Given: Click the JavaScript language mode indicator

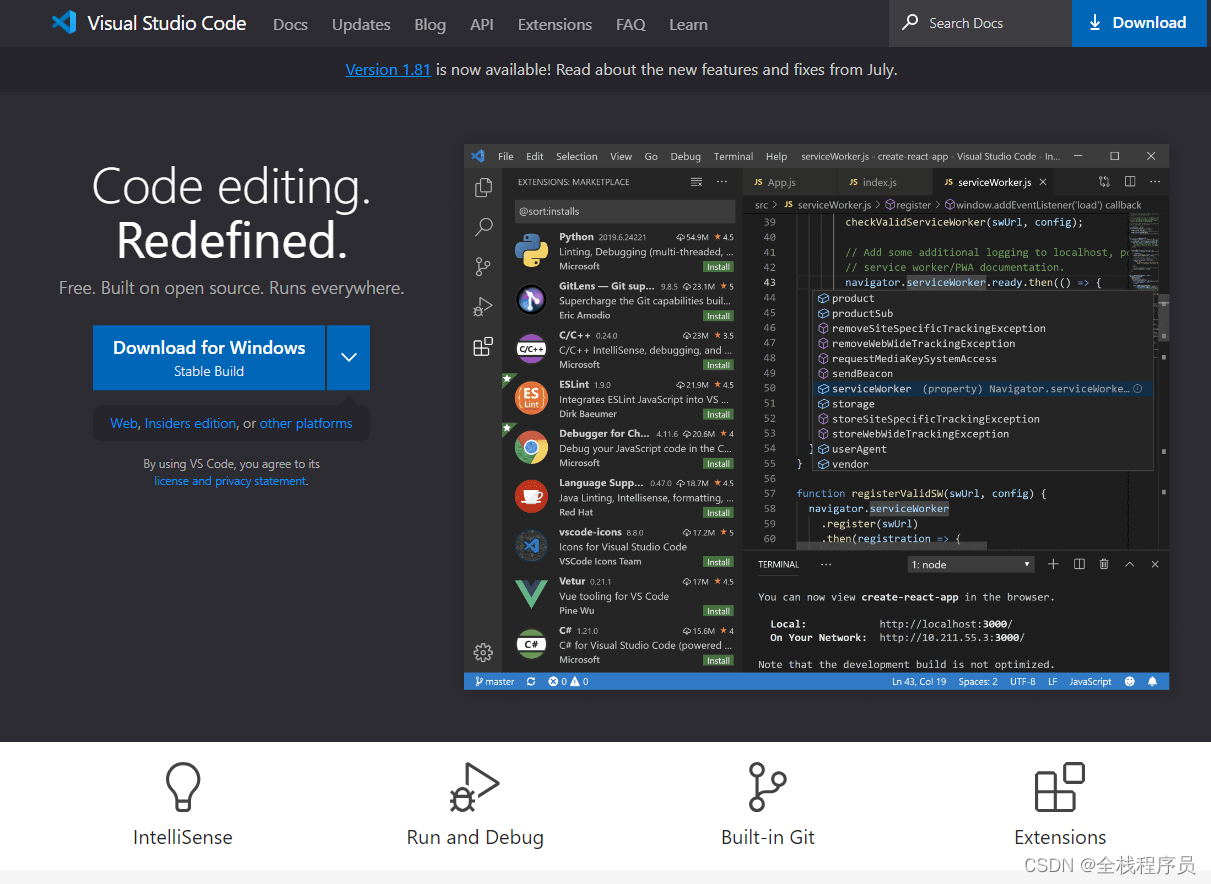Looking at the screenshot, I should tap(1090, 681).
